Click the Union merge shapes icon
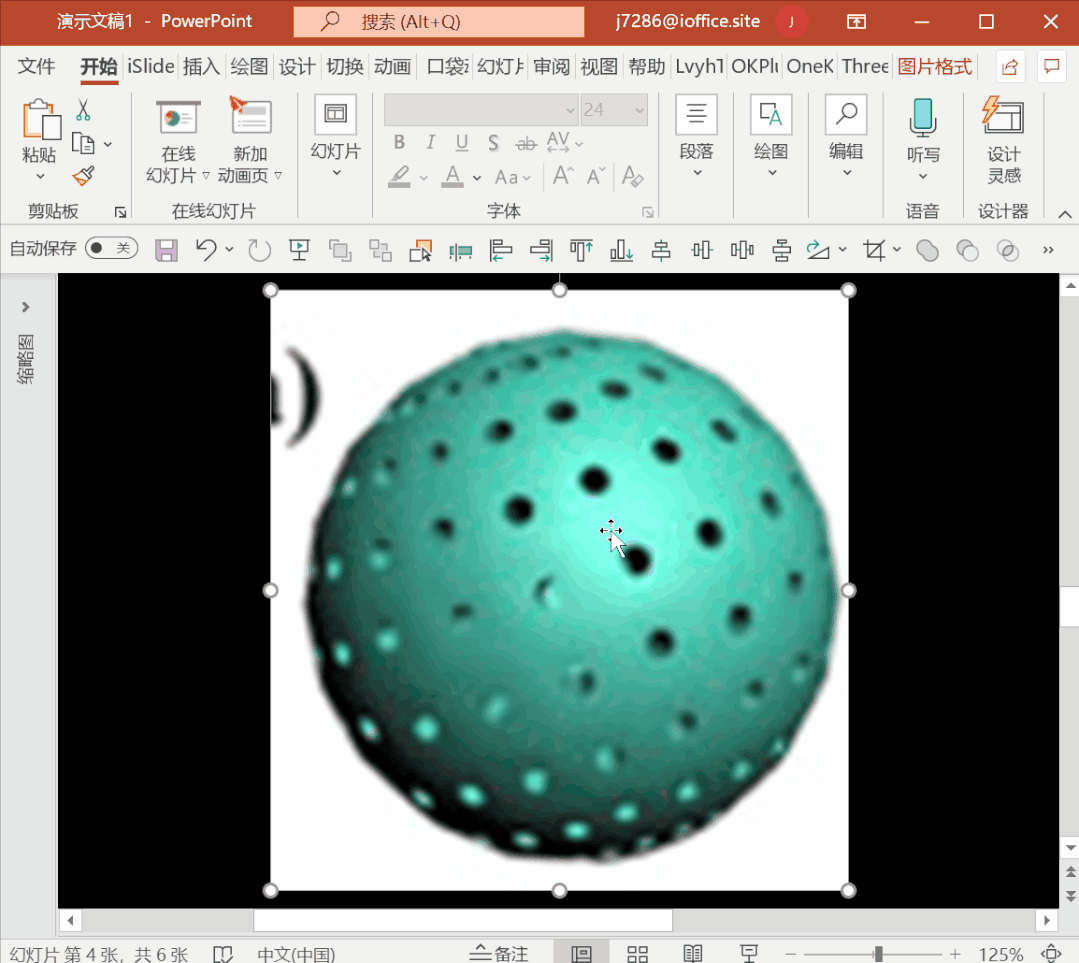Image resolution: width=1079 pixels, height=963 pixels. (927, 251)
